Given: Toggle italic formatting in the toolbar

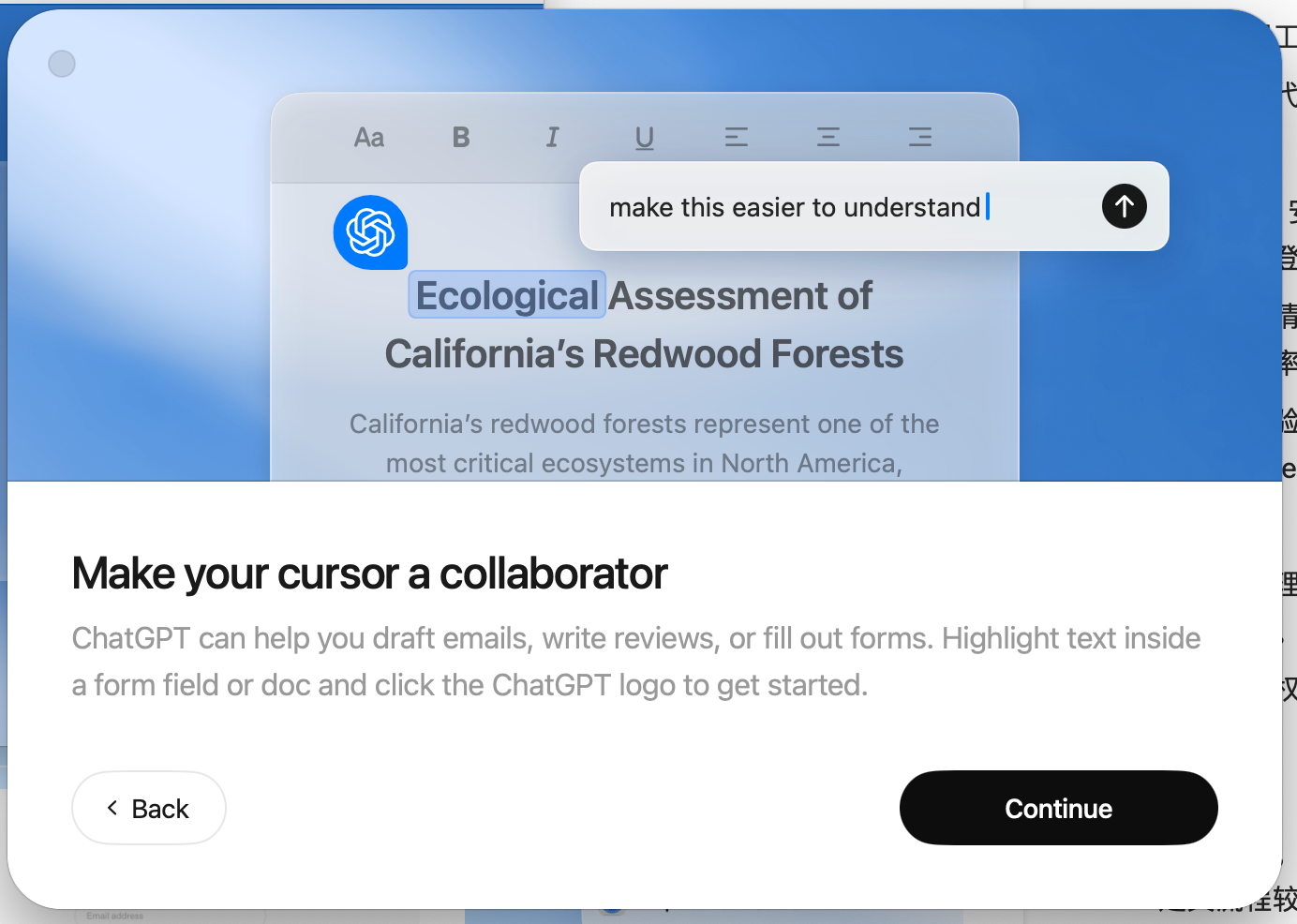Looking at the screenshot, I should point(553,138).
